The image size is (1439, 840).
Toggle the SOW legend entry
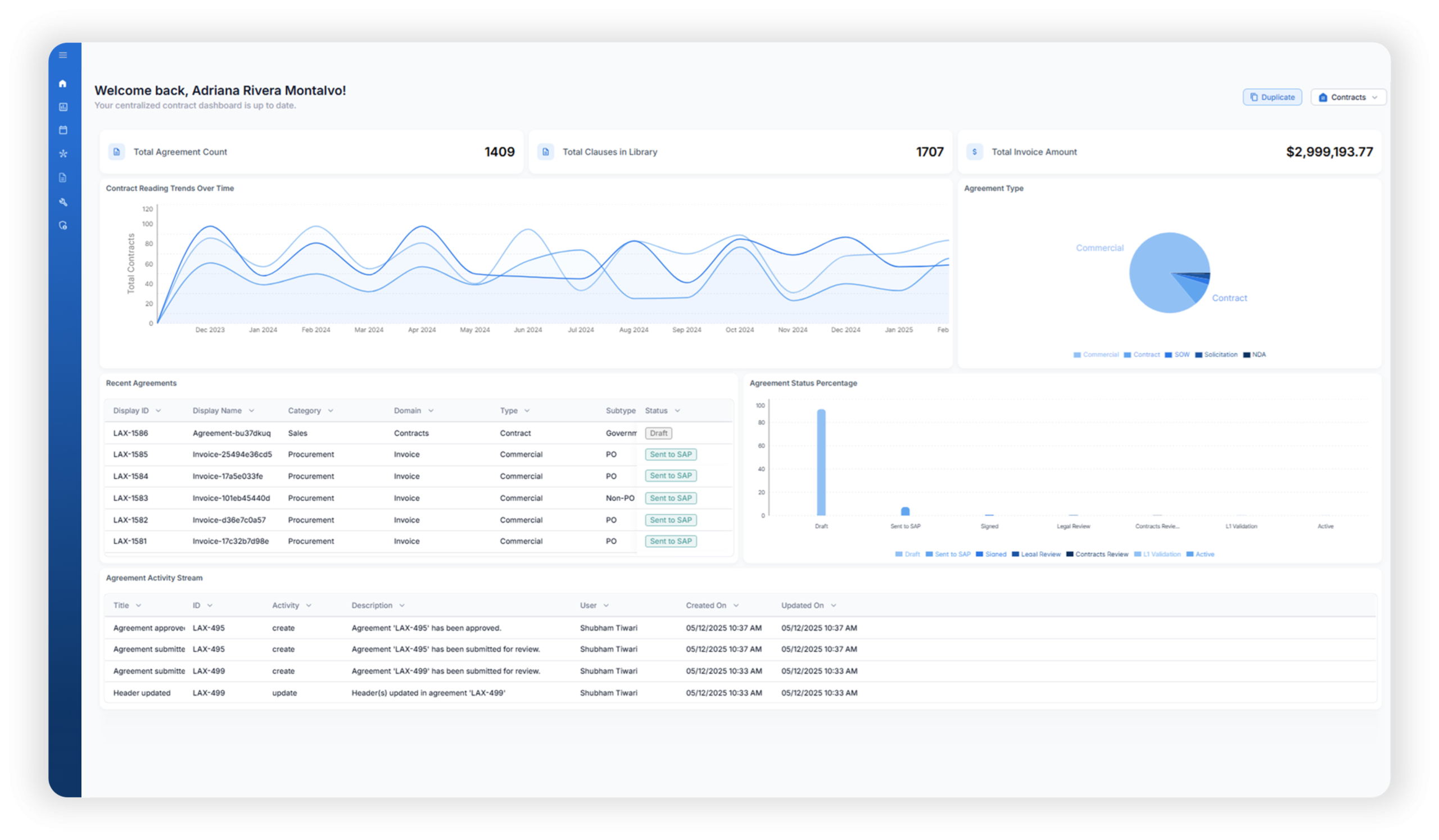coord(1177,355)
